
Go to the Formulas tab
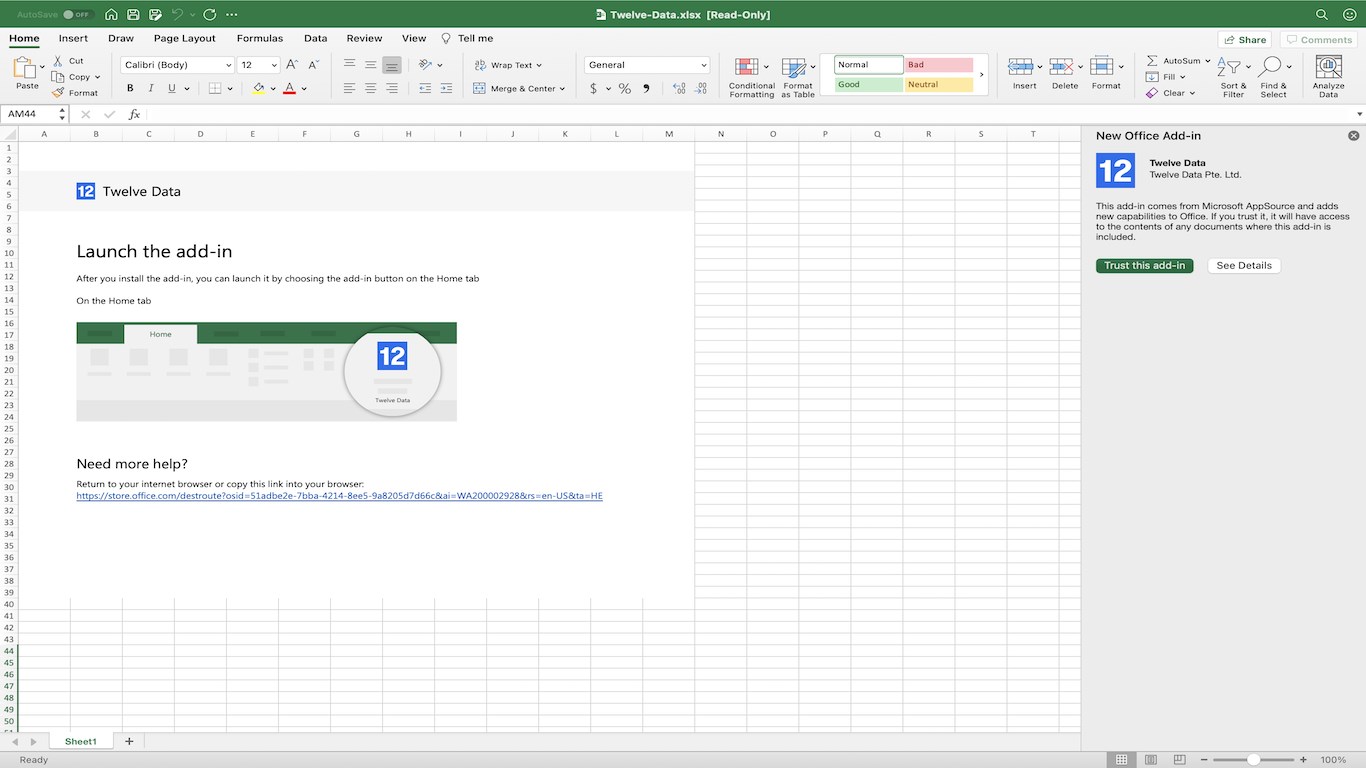[260, 38]
